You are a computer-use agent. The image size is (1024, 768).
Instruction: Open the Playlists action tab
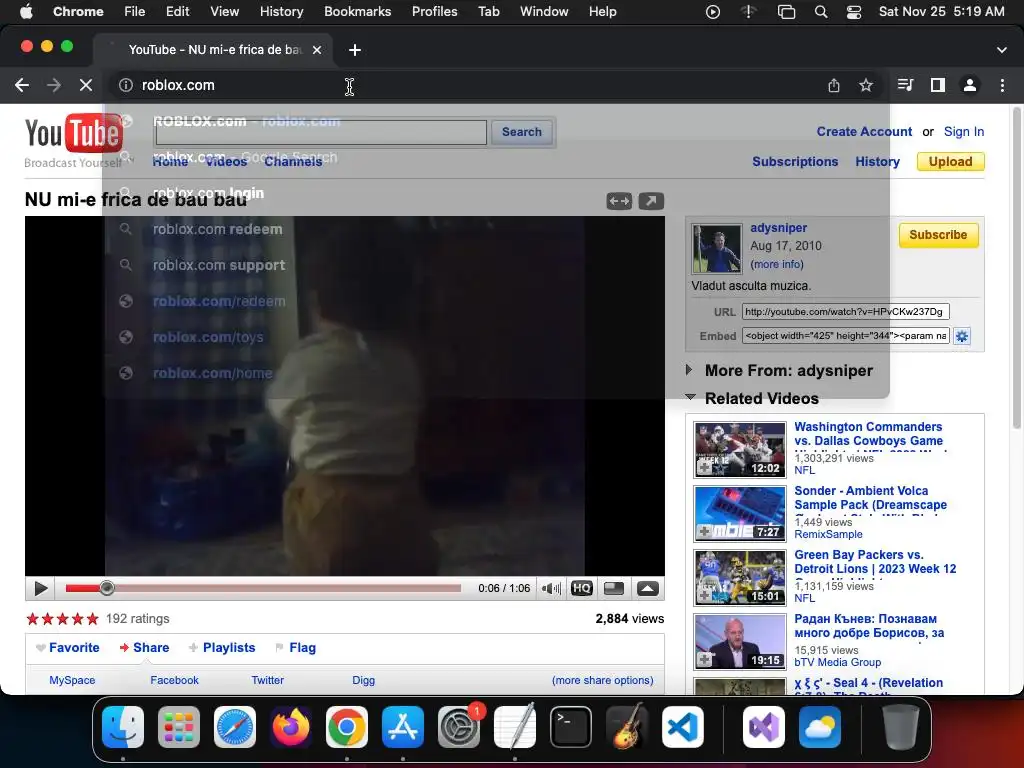click(222, 648)
